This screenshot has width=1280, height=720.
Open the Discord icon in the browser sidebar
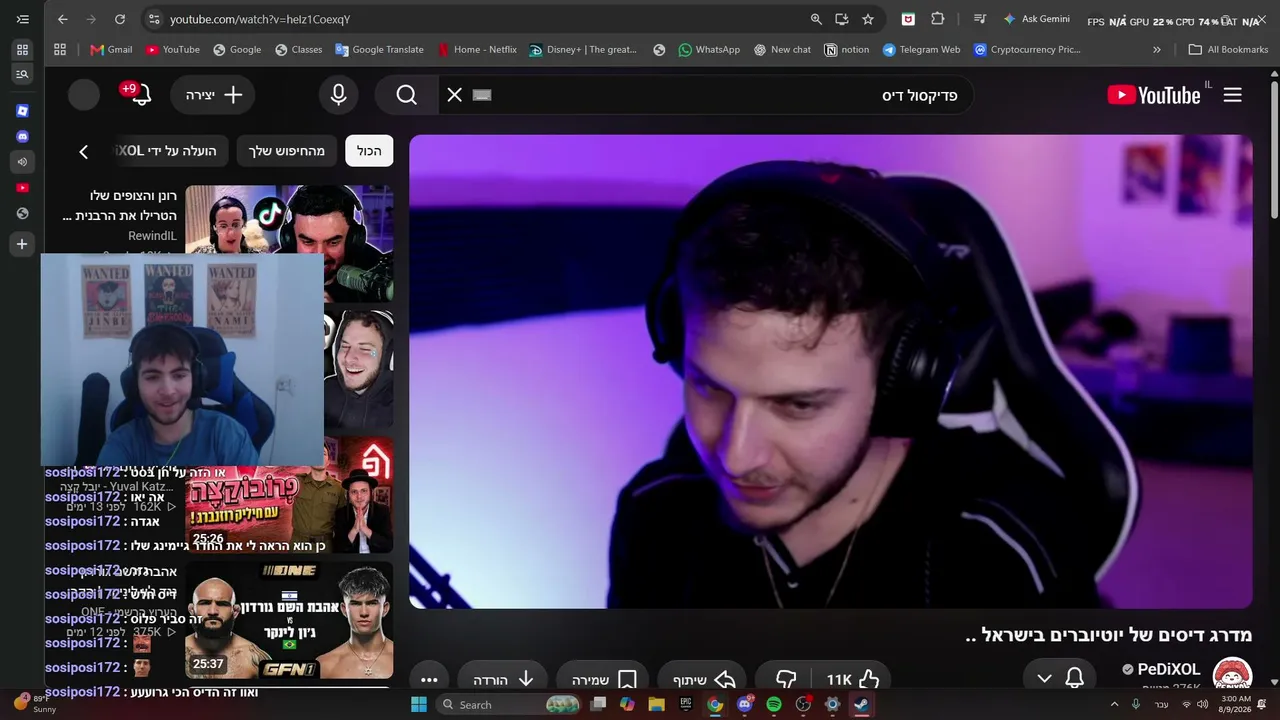click(x=22, y=136)
